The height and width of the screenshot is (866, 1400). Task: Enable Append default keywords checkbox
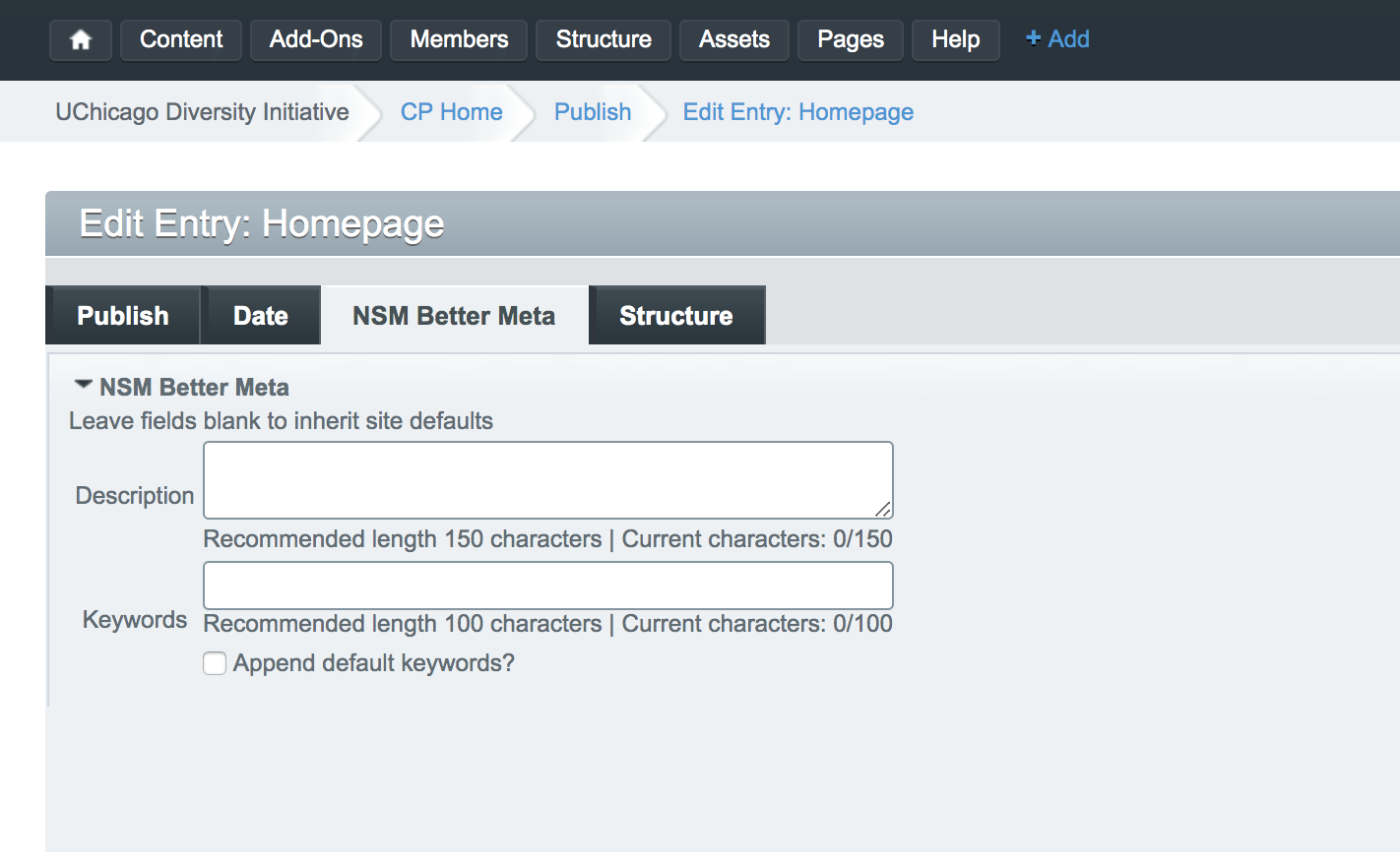click(x=215, y=663)
